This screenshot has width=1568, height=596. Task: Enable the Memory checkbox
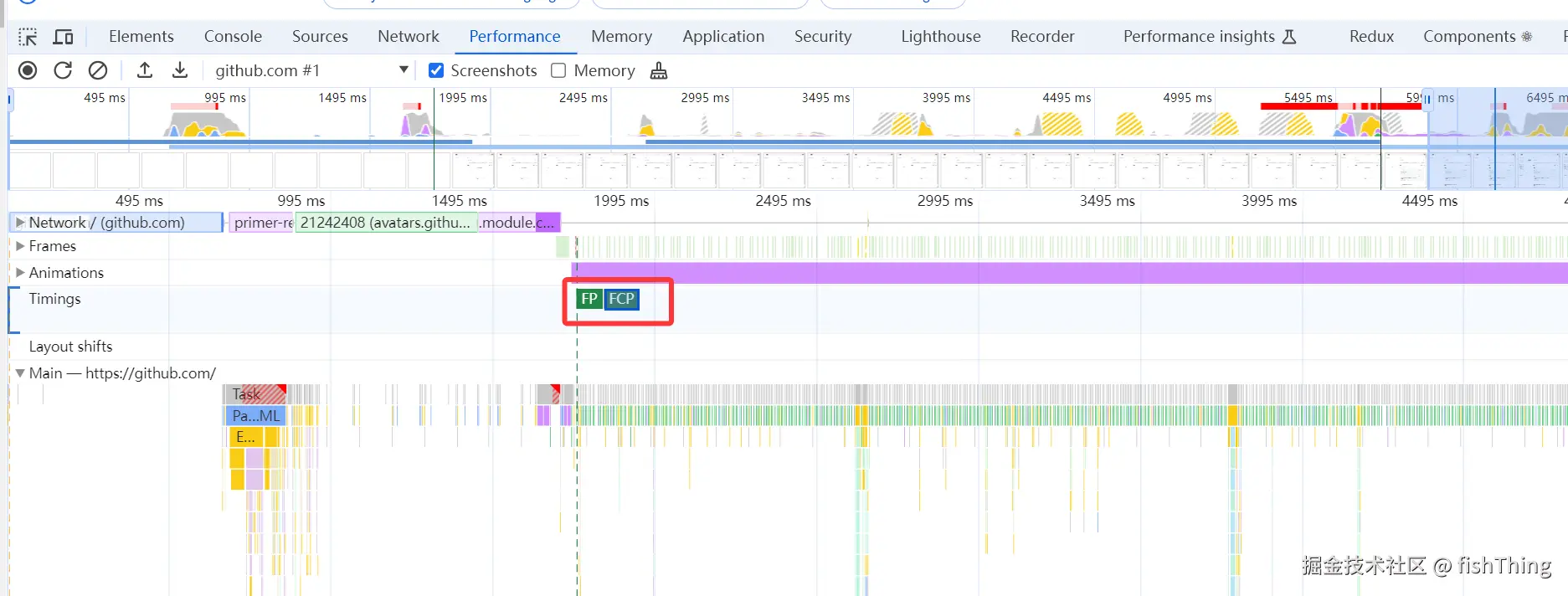point(558,71)
